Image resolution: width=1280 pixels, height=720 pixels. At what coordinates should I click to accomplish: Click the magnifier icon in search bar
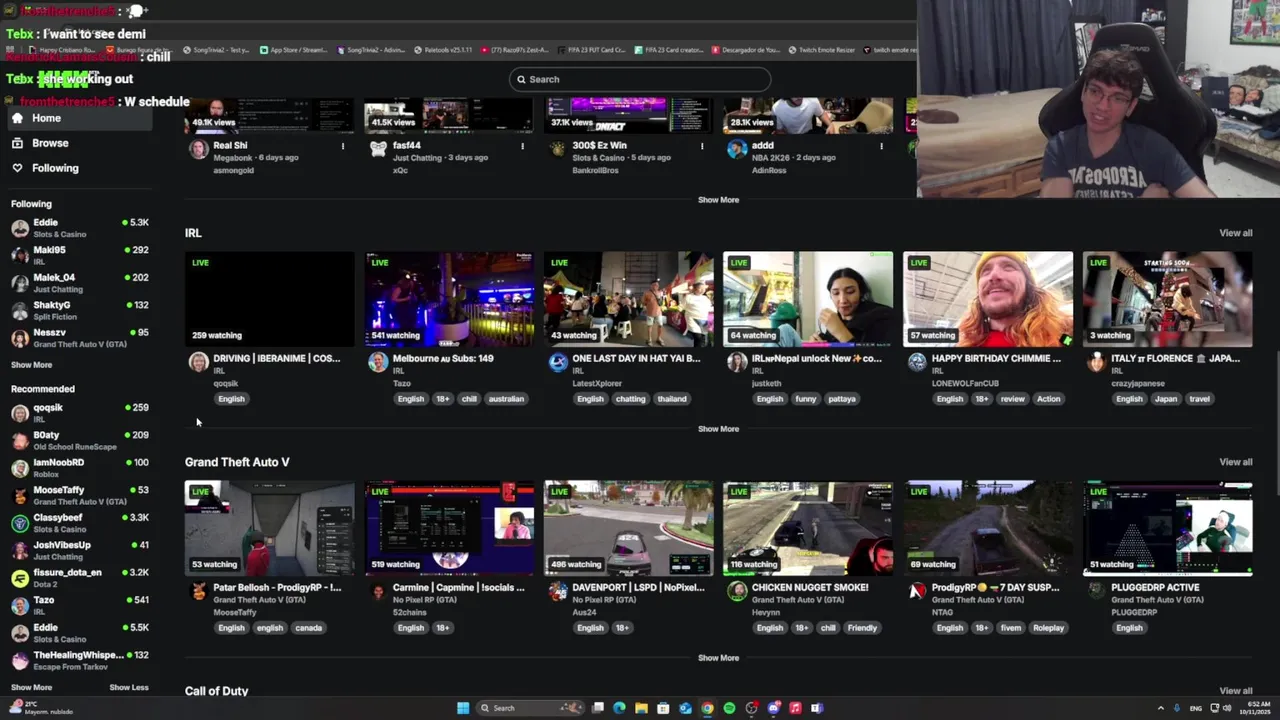coord(520,79)
